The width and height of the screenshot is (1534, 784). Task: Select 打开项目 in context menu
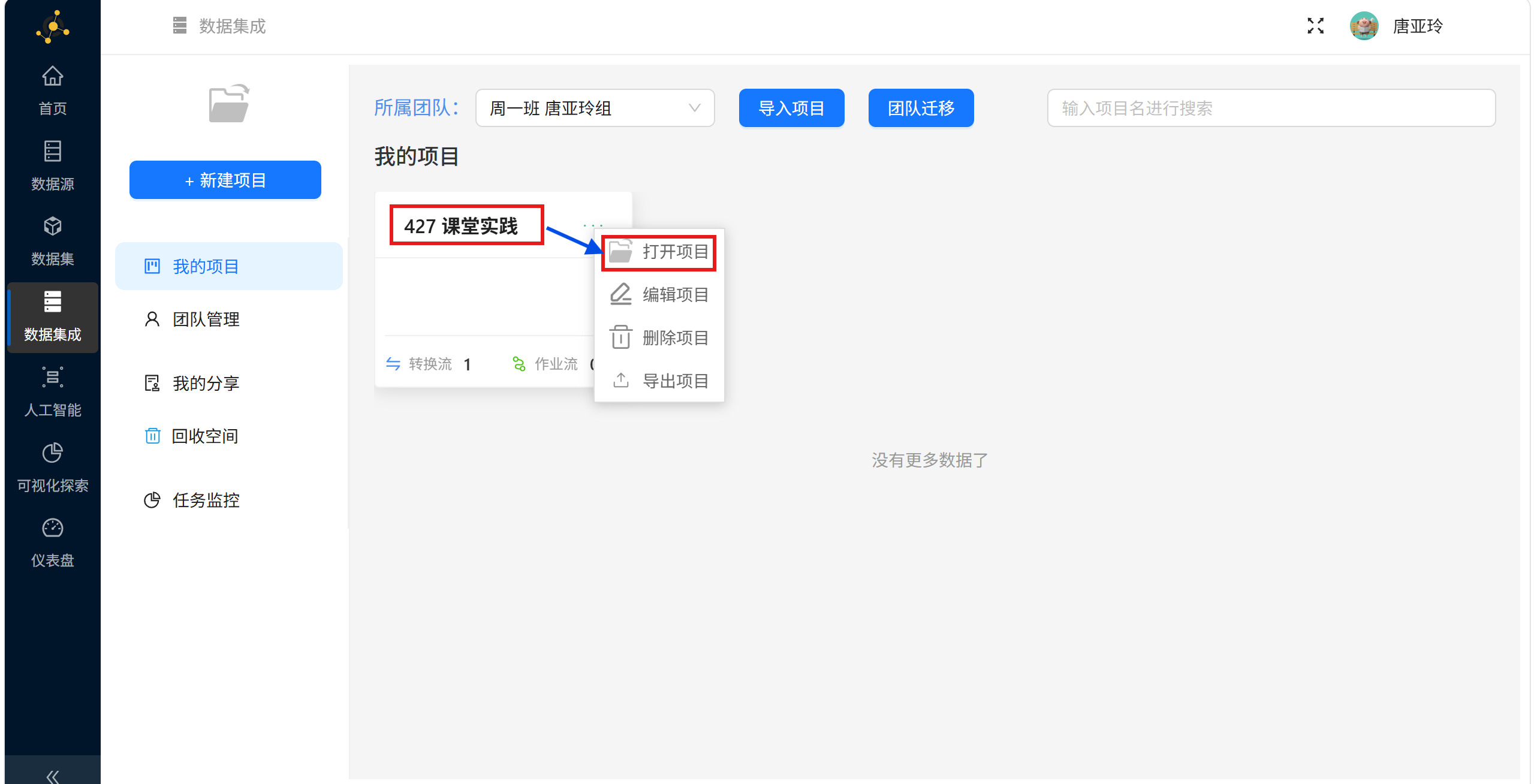tap(659, 252)
